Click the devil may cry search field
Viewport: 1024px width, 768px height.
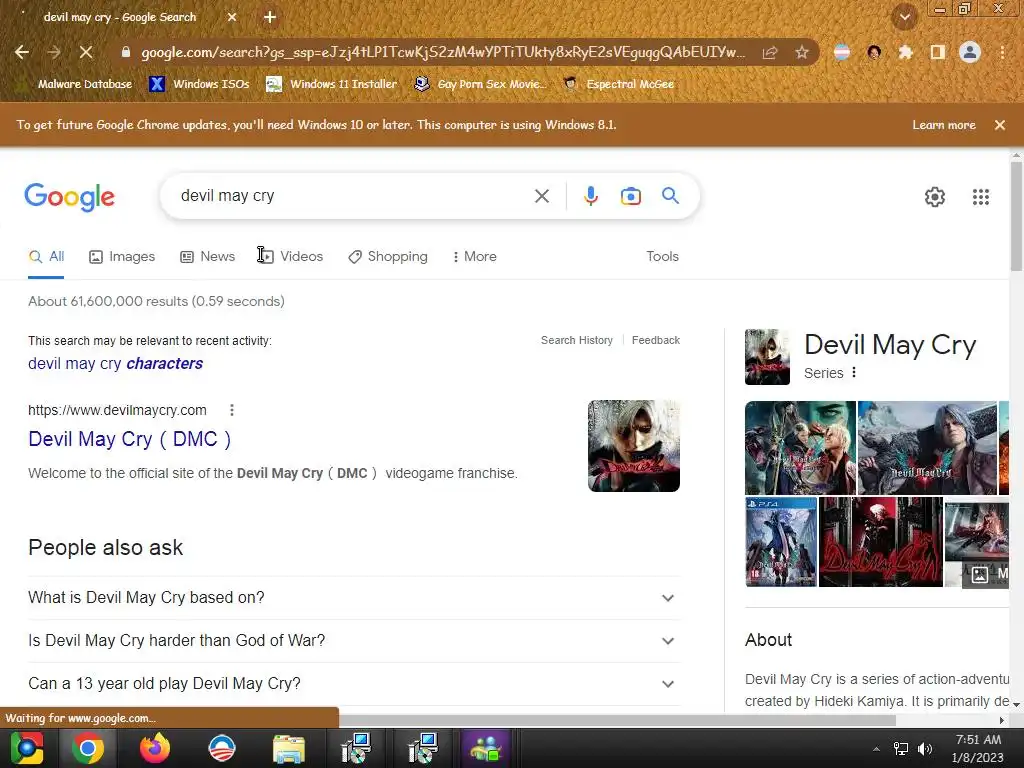[353, 196]
